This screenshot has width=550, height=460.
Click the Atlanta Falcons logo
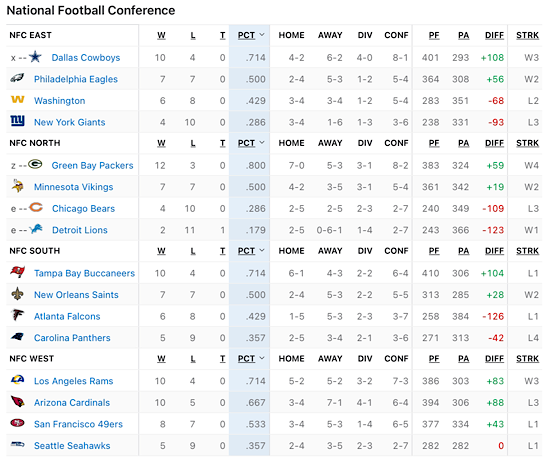(18, 315)
